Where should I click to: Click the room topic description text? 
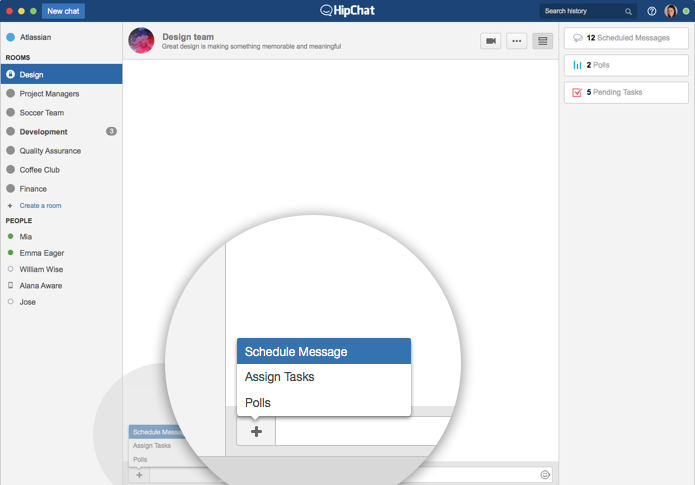[251, 47]
